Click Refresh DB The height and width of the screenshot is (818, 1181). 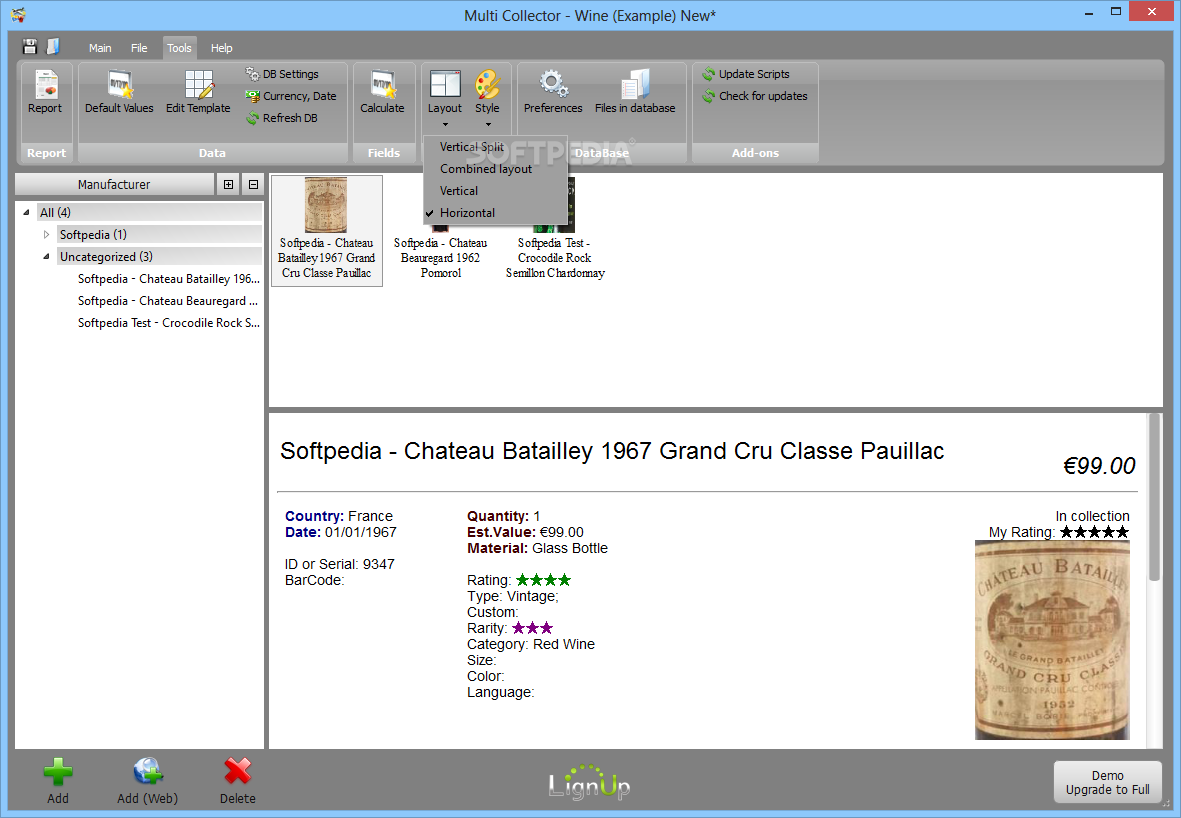point(282,118)
